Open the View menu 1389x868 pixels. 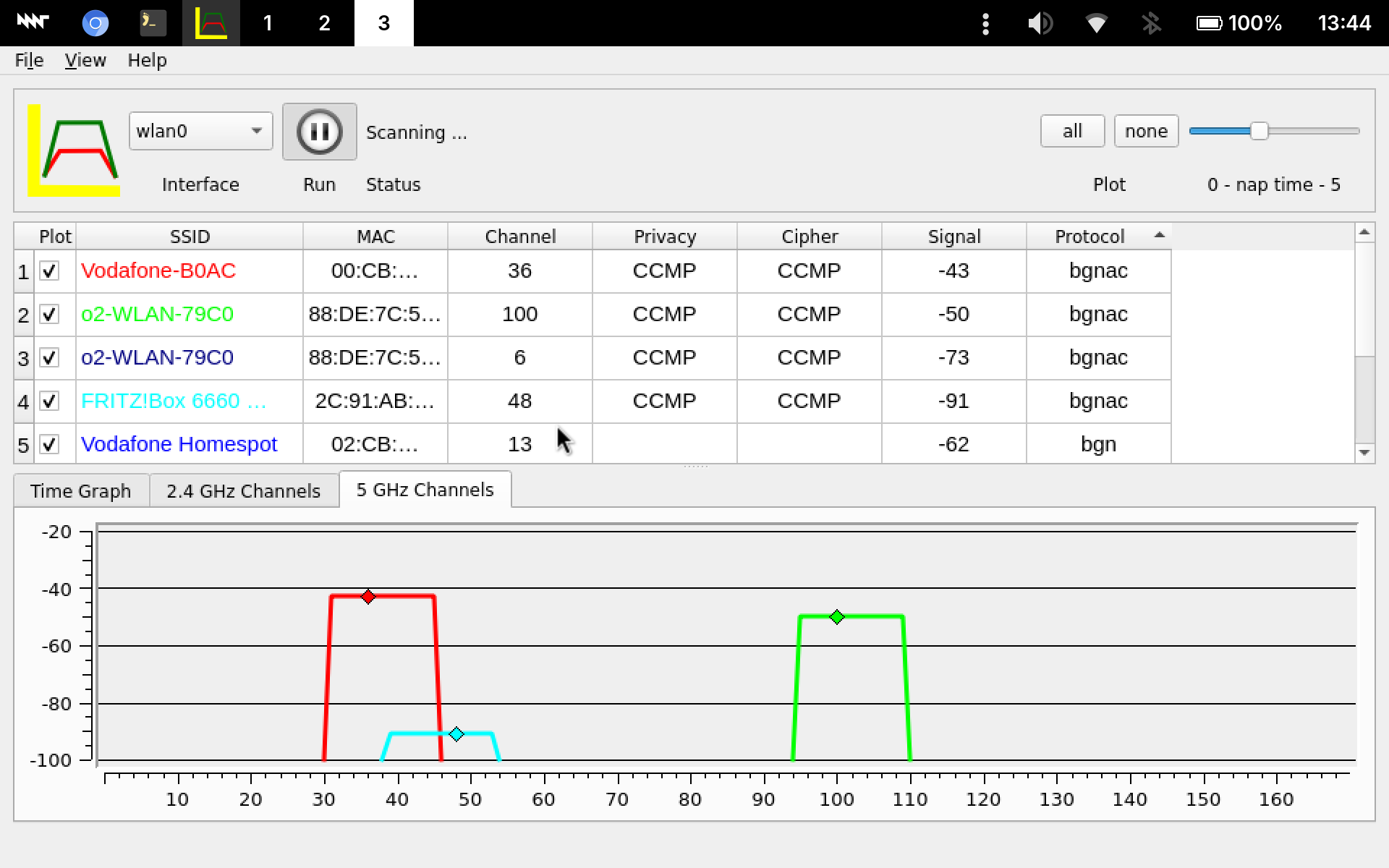click(85, 60)
